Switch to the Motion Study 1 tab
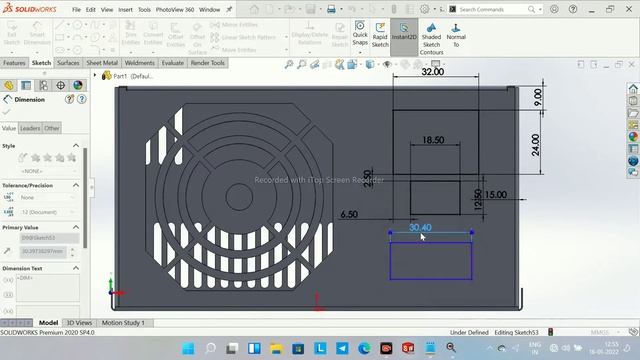640x360 pixels. 123,323
